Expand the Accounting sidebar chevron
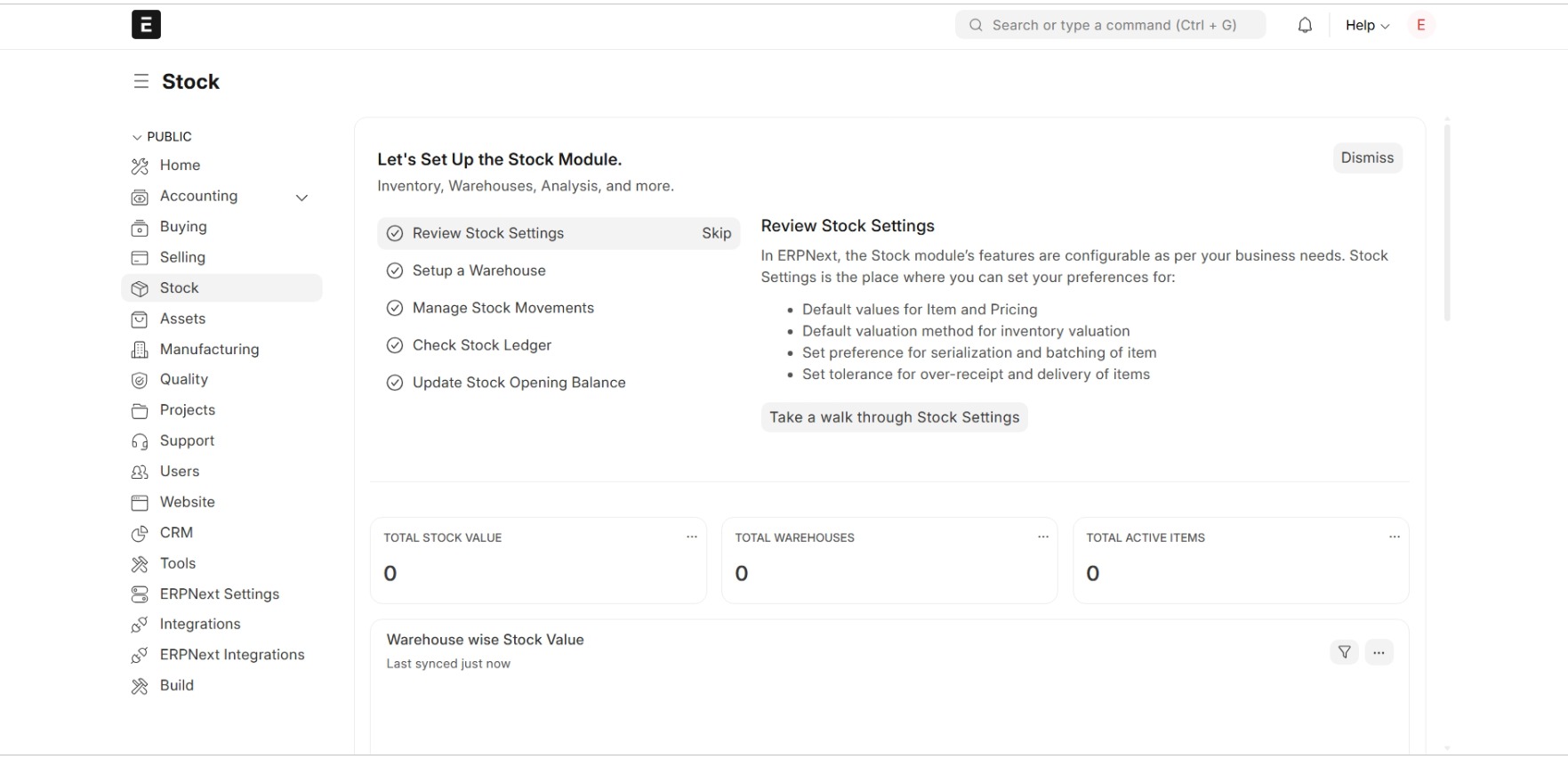 pyautogui.click(x=302, y=198)
